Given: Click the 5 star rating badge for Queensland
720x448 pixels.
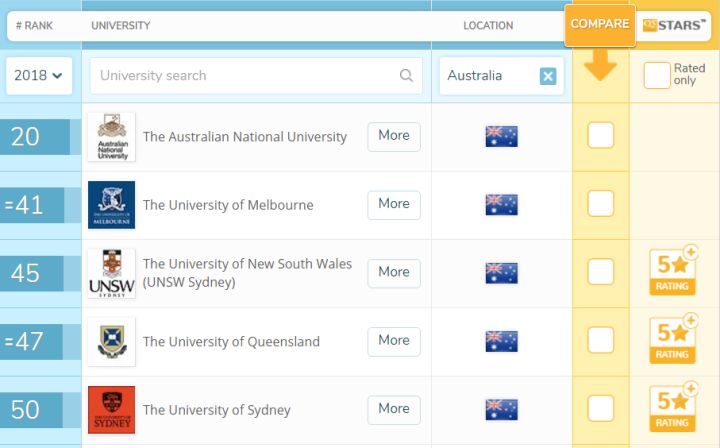Looking at the screenshot, I should (x=673, y=339).
